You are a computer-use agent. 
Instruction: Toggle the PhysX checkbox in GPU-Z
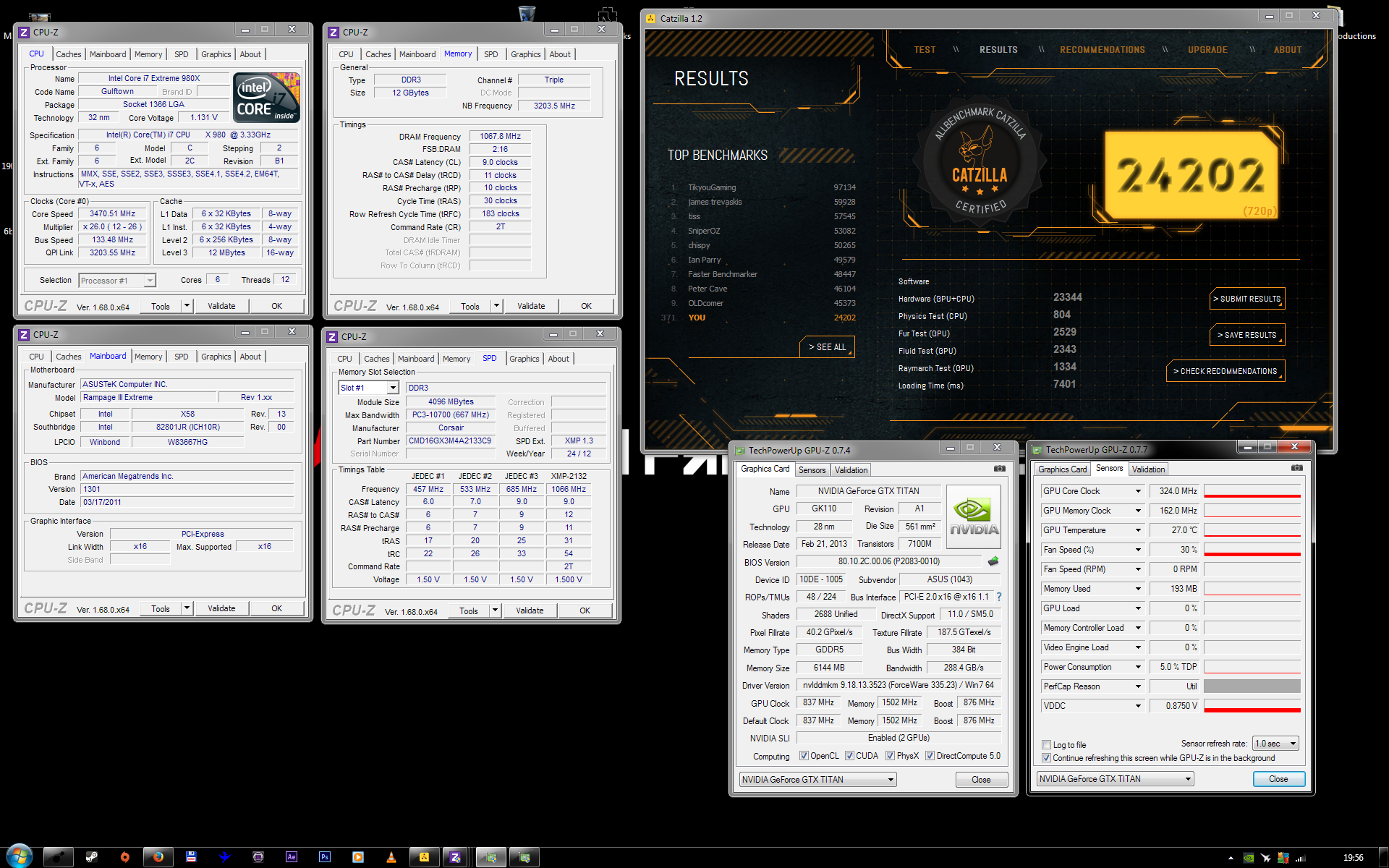coord(890,756)
